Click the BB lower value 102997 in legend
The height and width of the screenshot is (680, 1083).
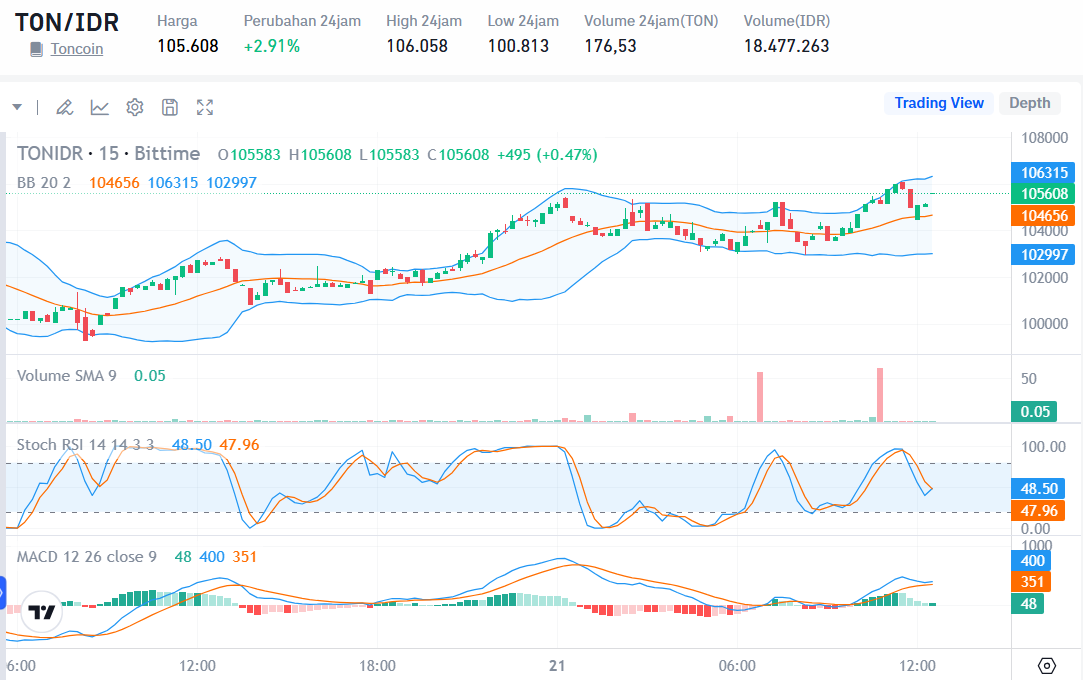(x=231, y=183)
